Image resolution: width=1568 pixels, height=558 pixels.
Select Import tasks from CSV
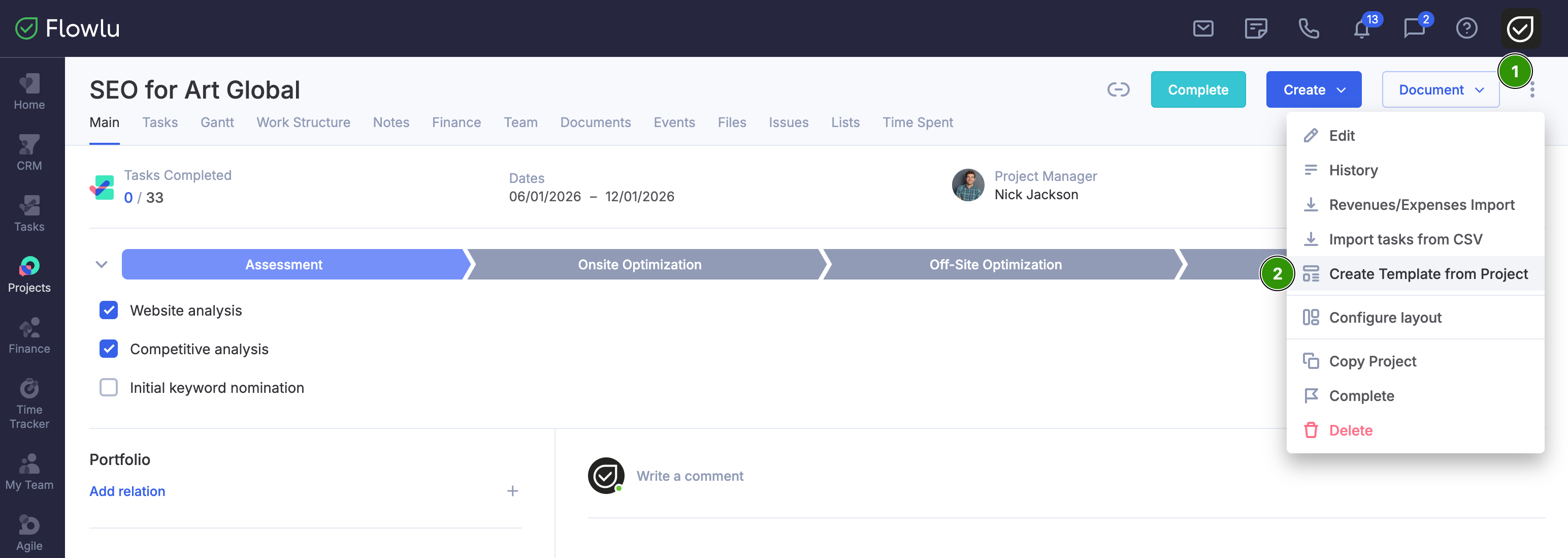tap(1415, 239)
